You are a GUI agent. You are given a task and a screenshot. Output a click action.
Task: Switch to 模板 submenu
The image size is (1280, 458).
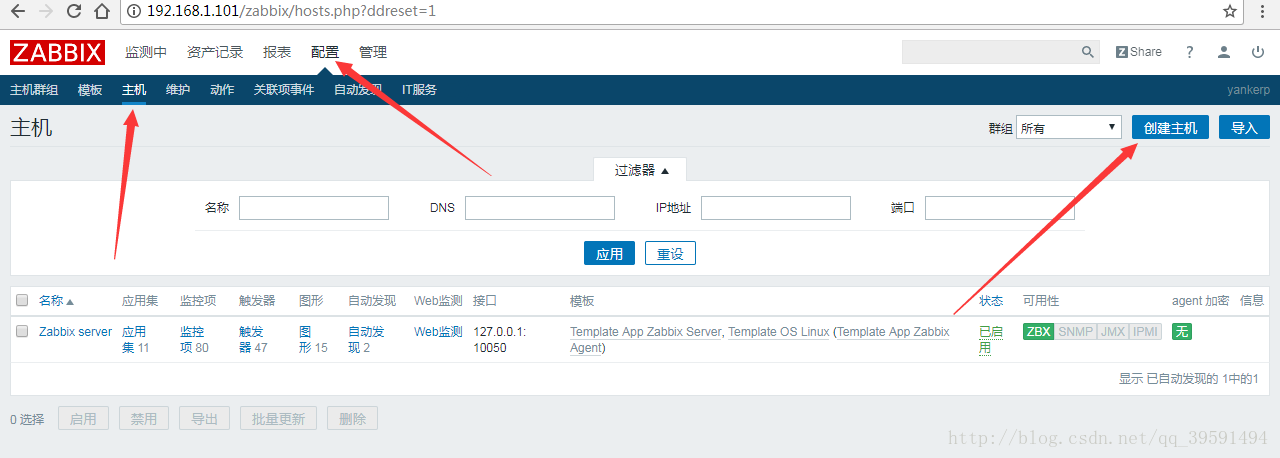90,89
